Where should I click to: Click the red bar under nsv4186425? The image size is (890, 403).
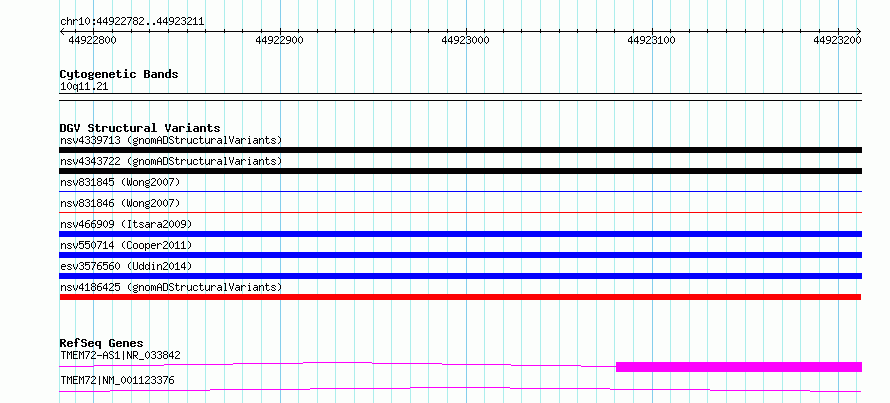tap(460, 297)
